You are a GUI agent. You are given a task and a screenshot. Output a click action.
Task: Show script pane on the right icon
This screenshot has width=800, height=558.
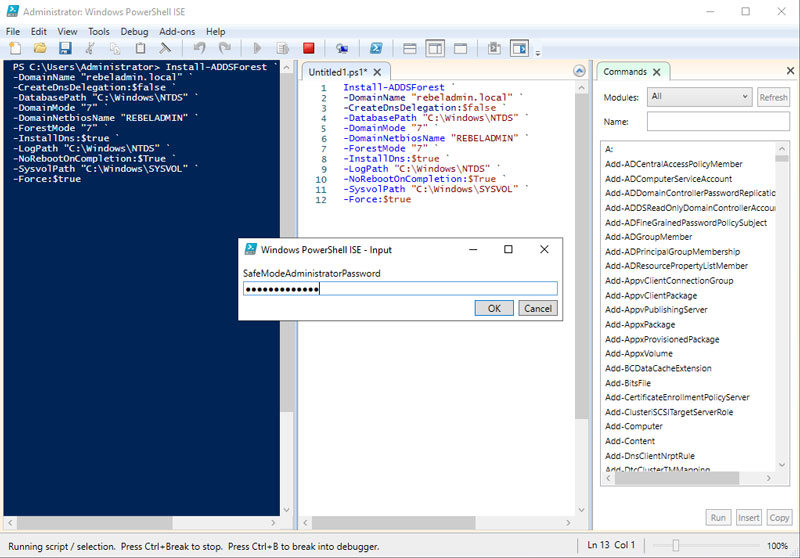pos(435,48)
